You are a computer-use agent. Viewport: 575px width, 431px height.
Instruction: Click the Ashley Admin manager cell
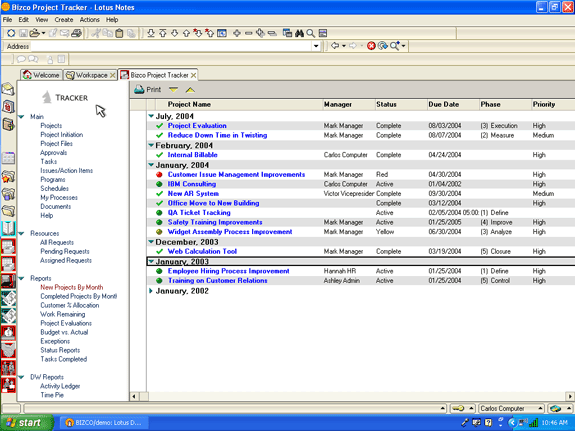tap(341, 281)
